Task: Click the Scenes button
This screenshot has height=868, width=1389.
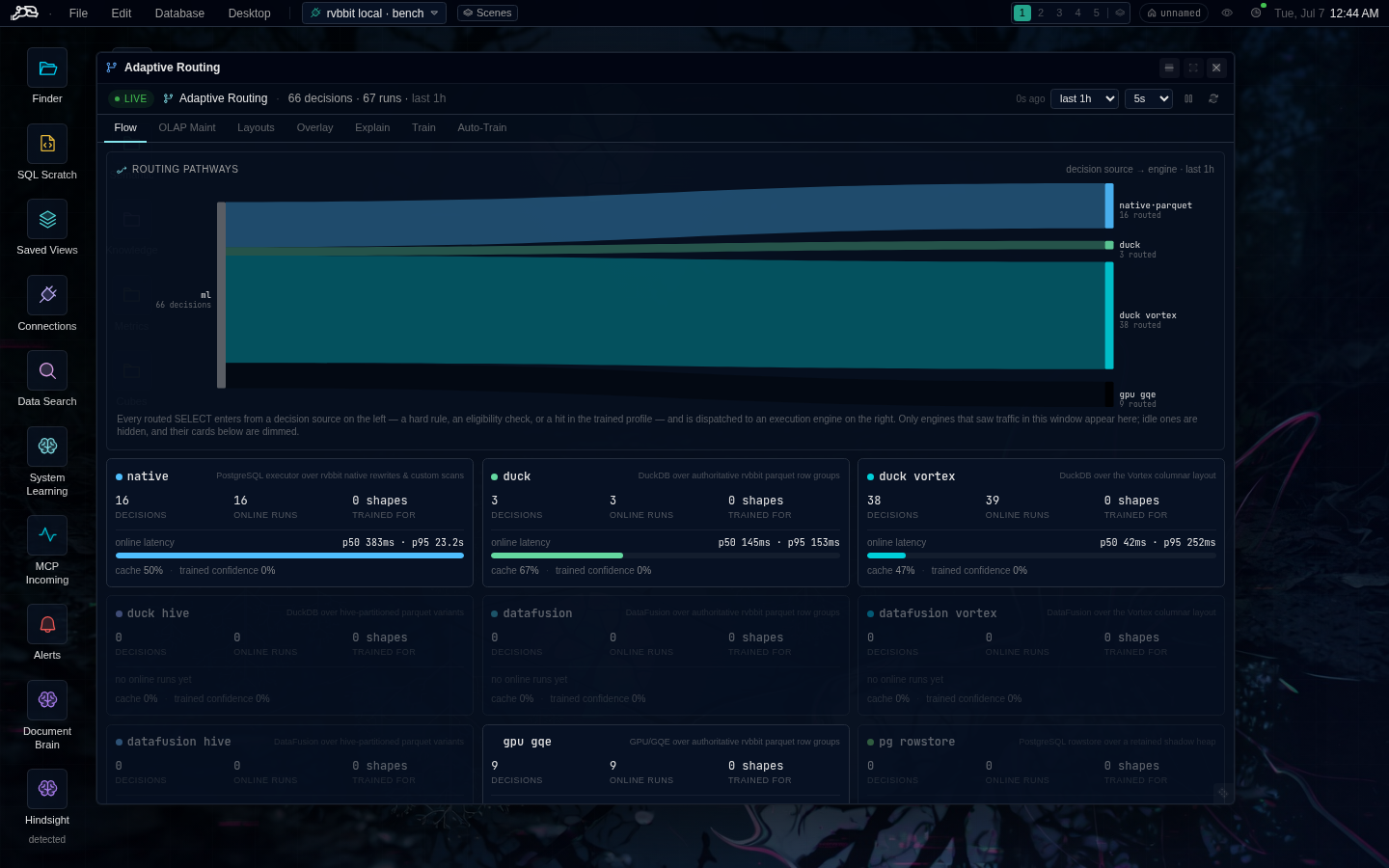Action: [x=487, y=13]
